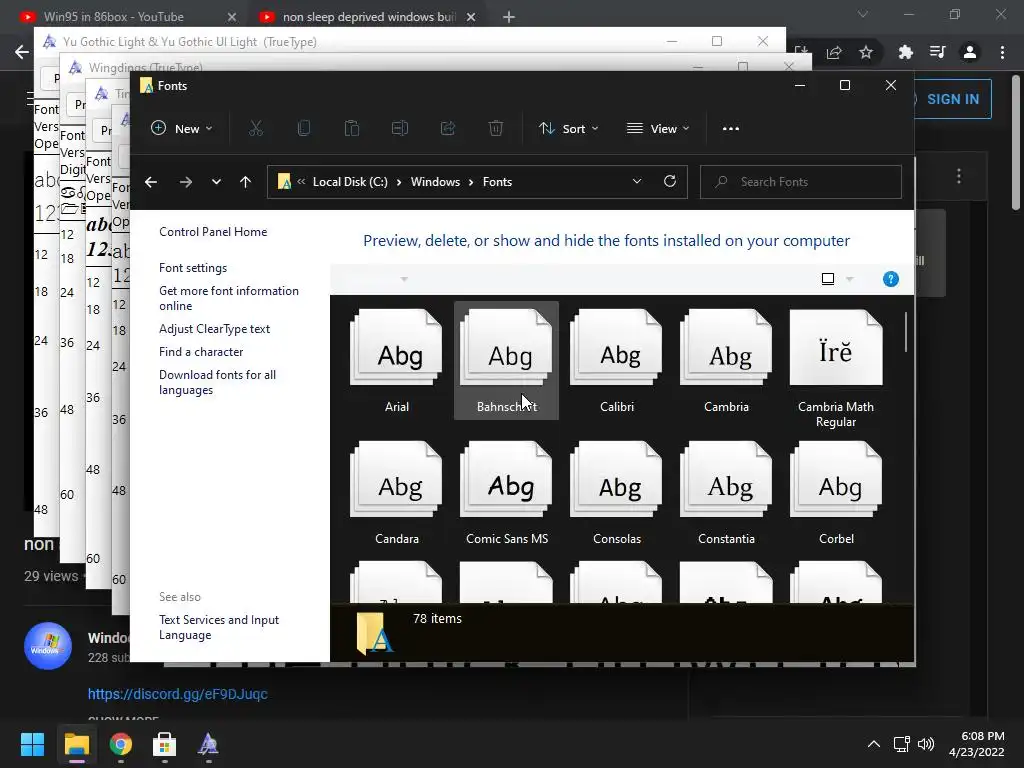The image size is (1024, 768).
Task: Click the breadcrumb arrow after Local Disk (C:)
Action: pos(399,182)
